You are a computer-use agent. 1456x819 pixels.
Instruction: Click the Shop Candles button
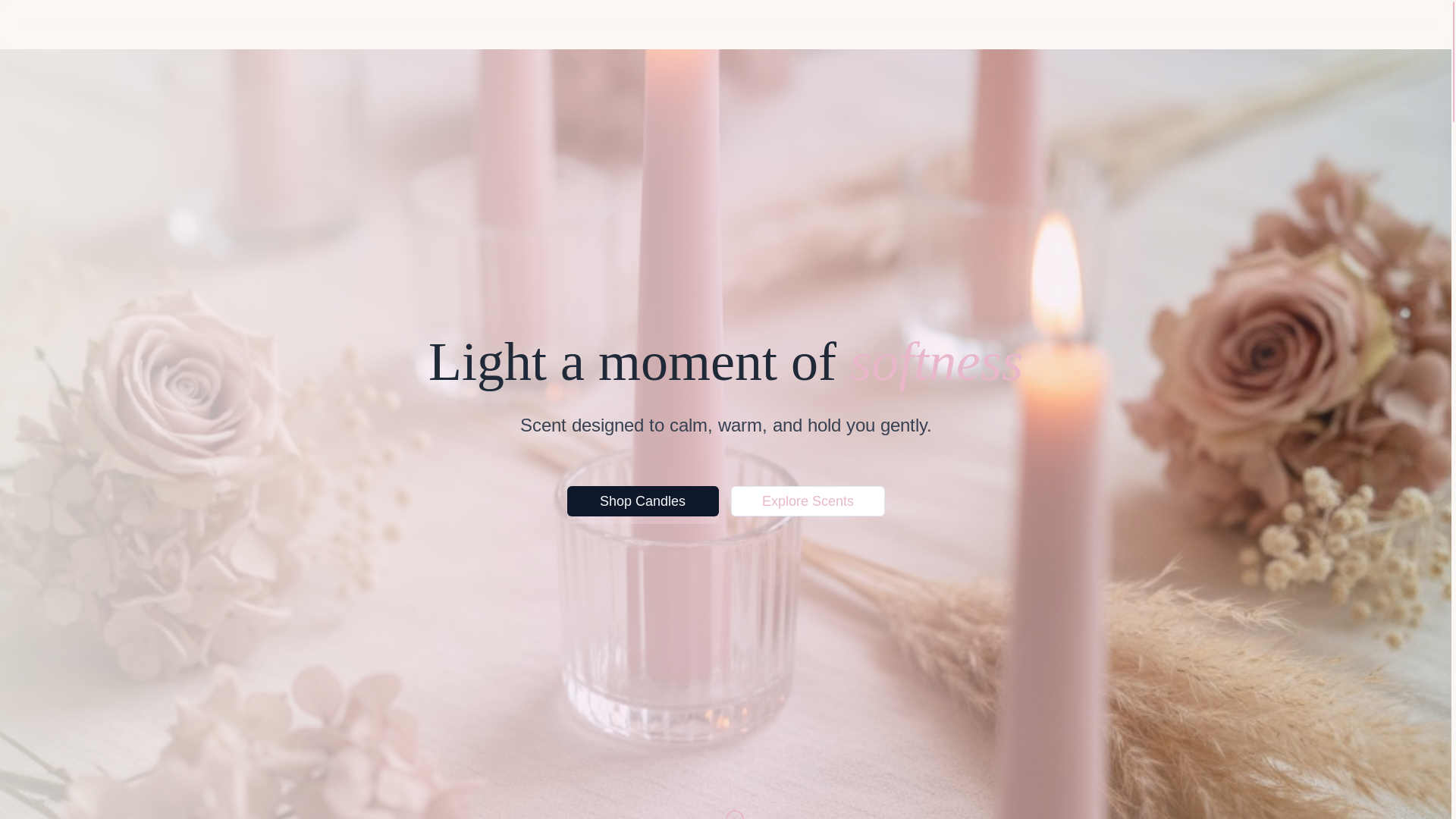pyautogui.click(x=642, y=501)
